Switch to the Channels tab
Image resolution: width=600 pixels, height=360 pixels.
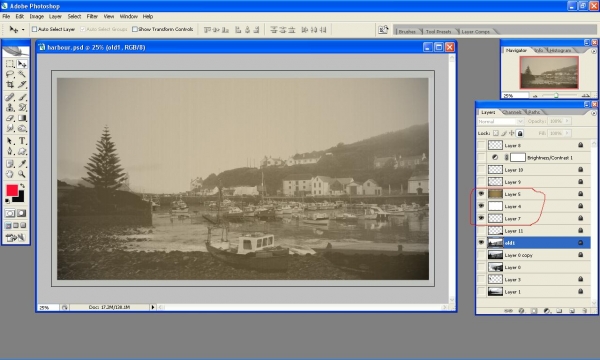pos(512,112)
